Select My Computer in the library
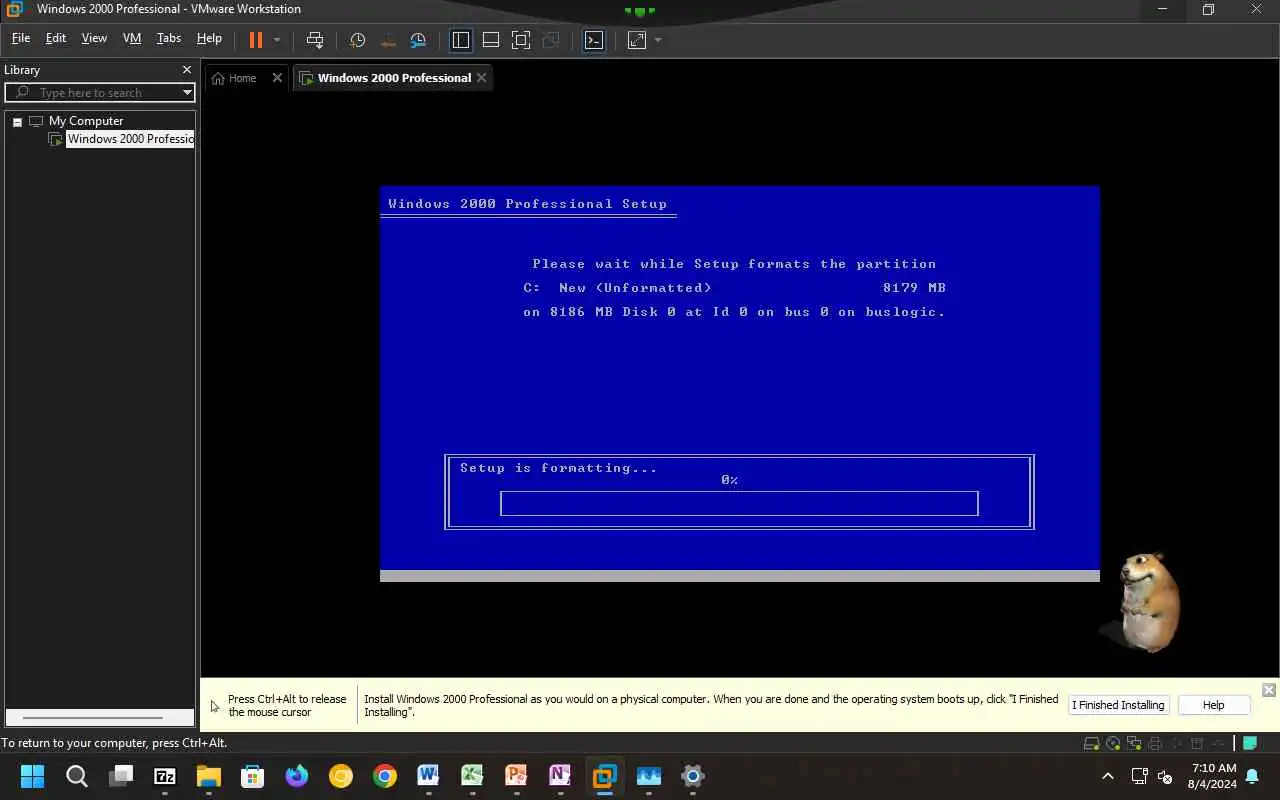Screen dimensions: 1280x800 coord(86,121)
